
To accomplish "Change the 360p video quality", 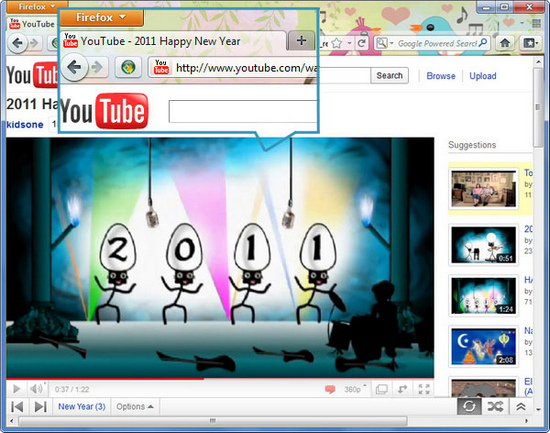I will 354,389.
